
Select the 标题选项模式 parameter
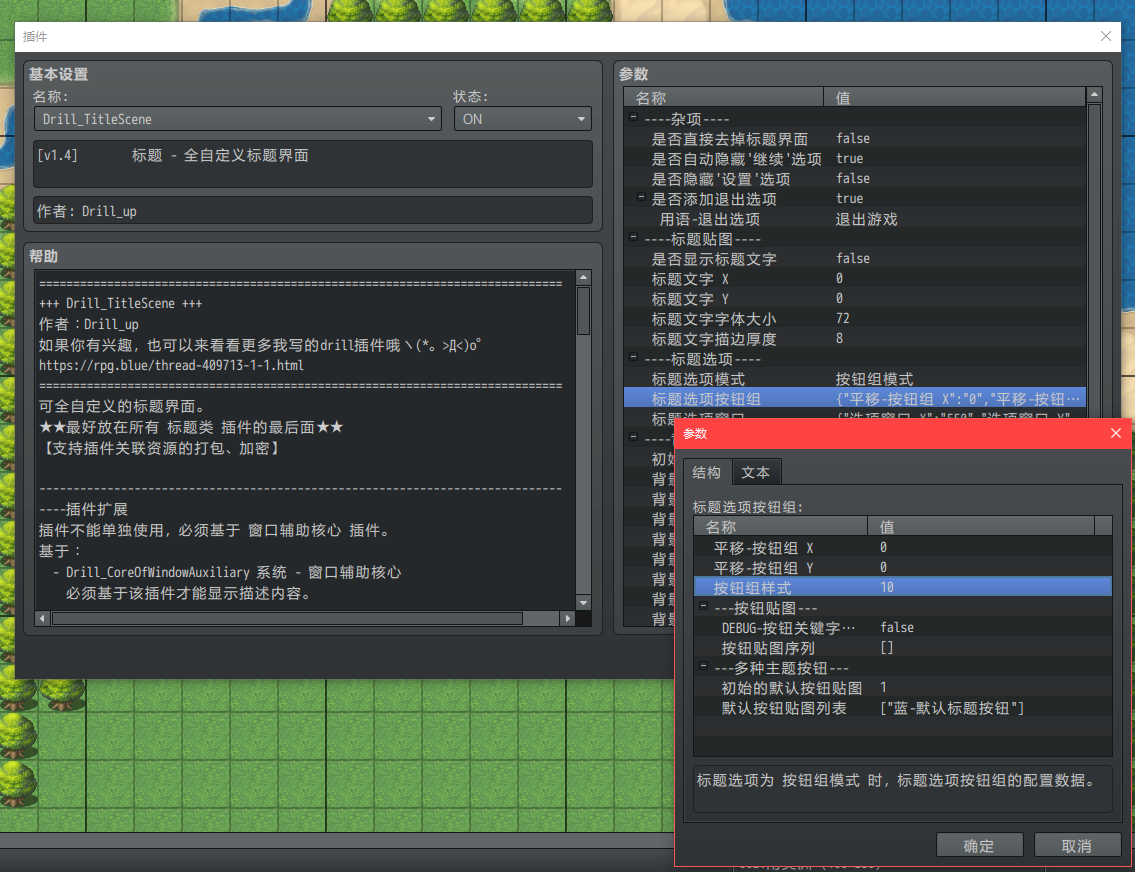[x=854, y=379]
